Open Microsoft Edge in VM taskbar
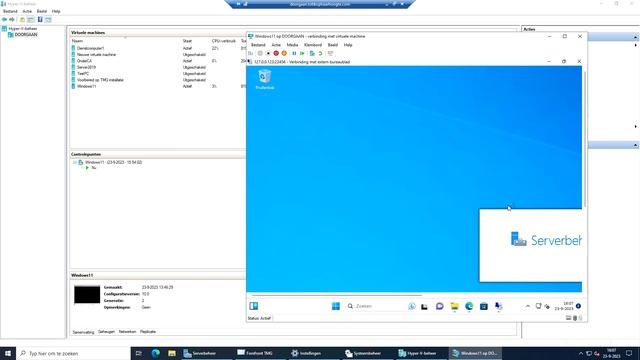 point(469,306)
